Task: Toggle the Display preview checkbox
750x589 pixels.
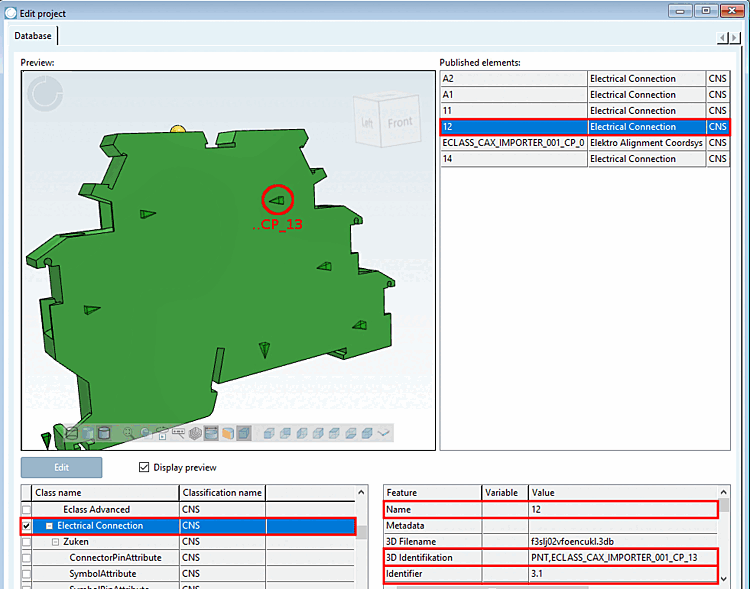Action: click(144, 467)
